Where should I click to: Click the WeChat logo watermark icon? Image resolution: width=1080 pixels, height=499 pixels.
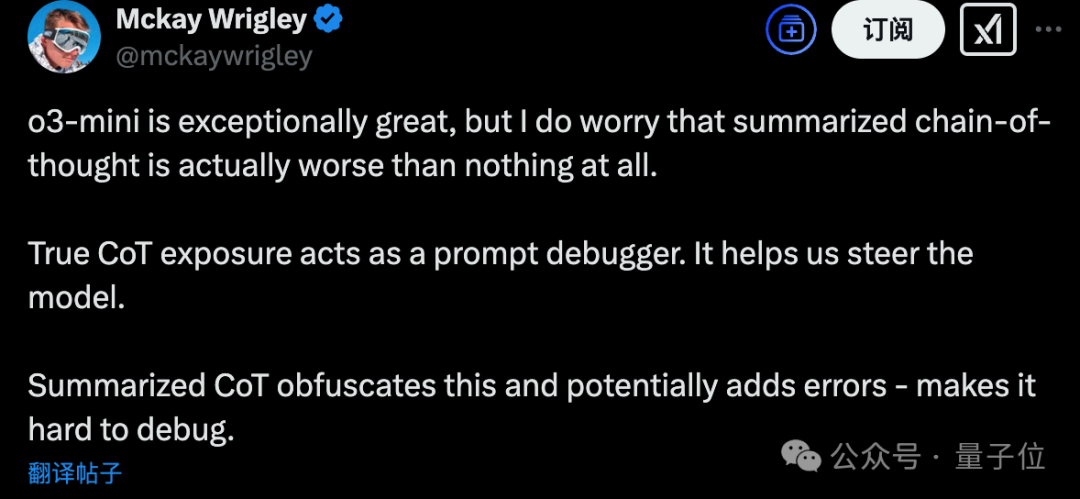point(802,455)
